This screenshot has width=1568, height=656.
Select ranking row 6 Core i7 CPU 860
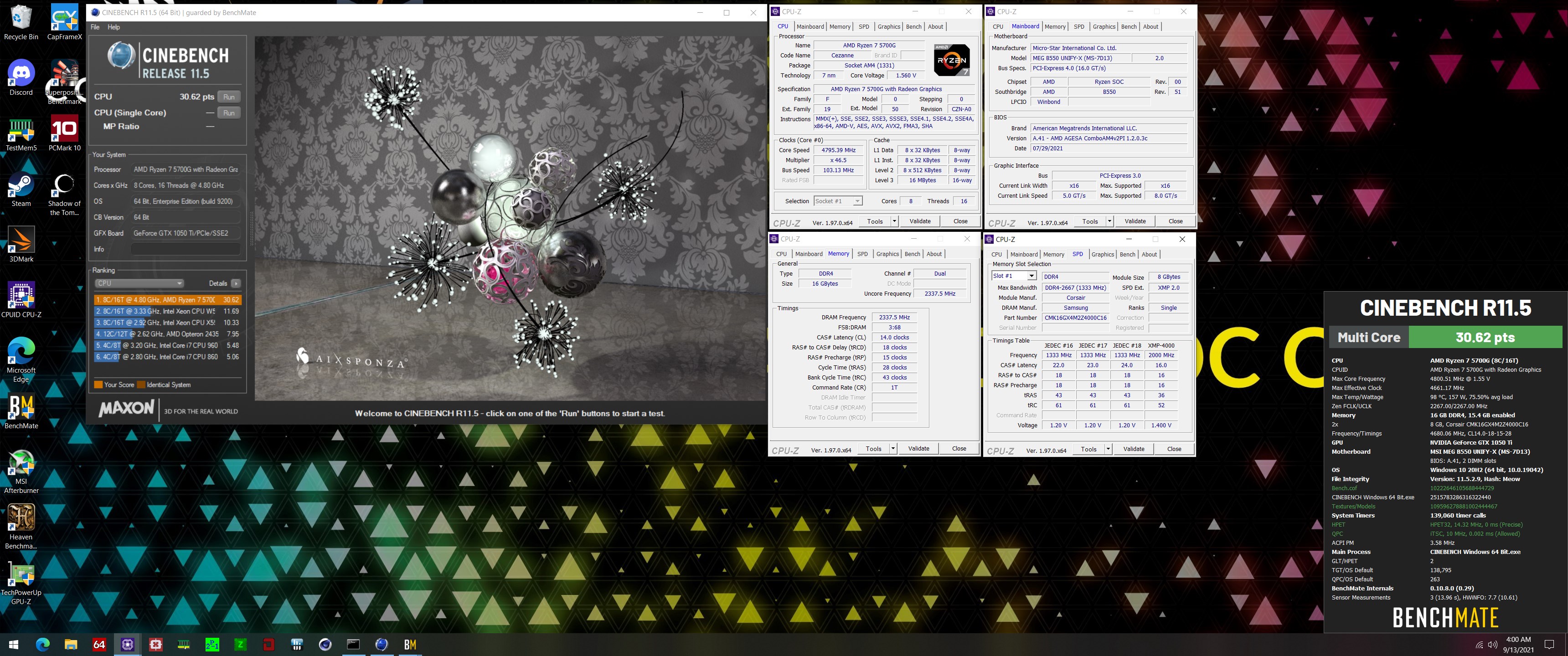click(x=167, y=357)
